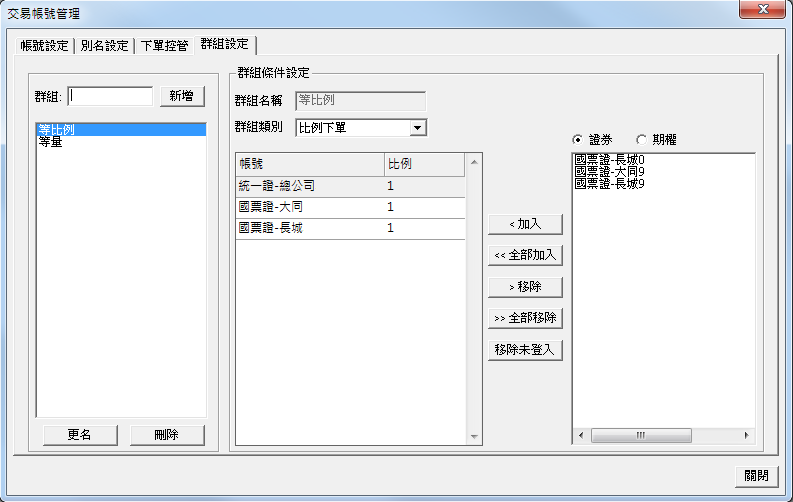Switch to the 帳號設定 tab
The image size is (793, 502).
click(x=45, y=46)
